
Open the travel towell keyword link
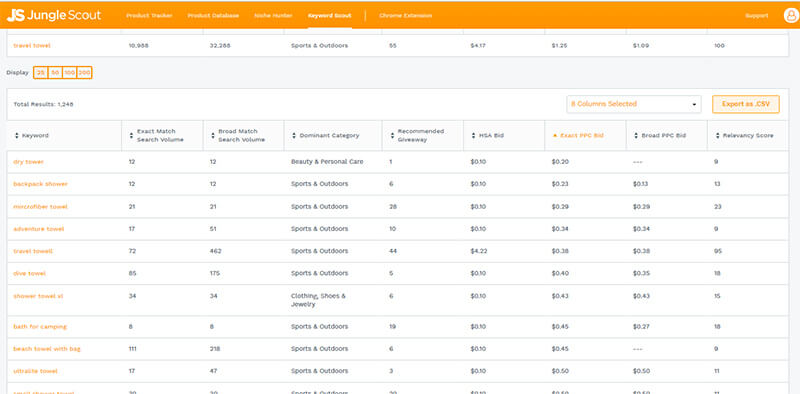[x=33, y=251]
